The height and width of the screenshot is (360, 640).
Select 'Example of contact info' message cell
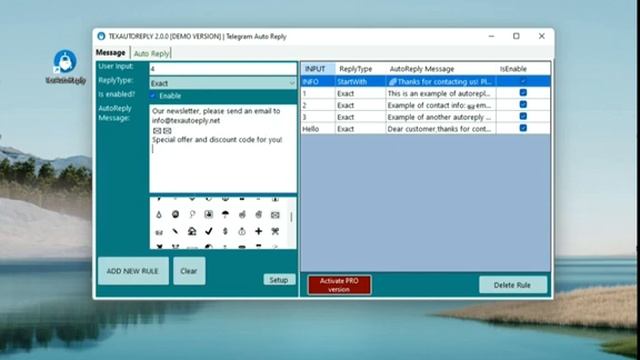441,105
